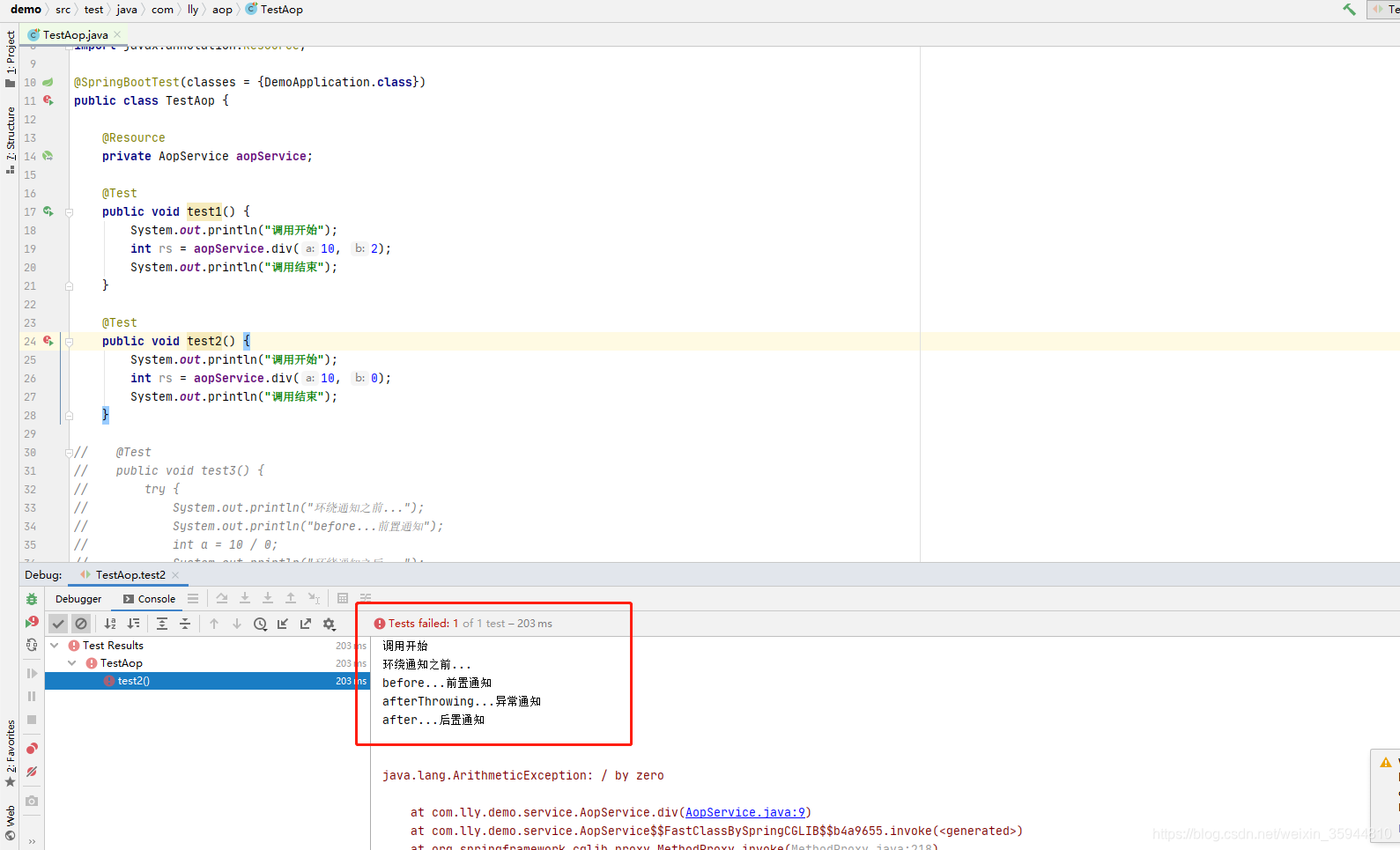Fold the test2 method block
Screen dimensions: 1400x850
tap(69, 342)
